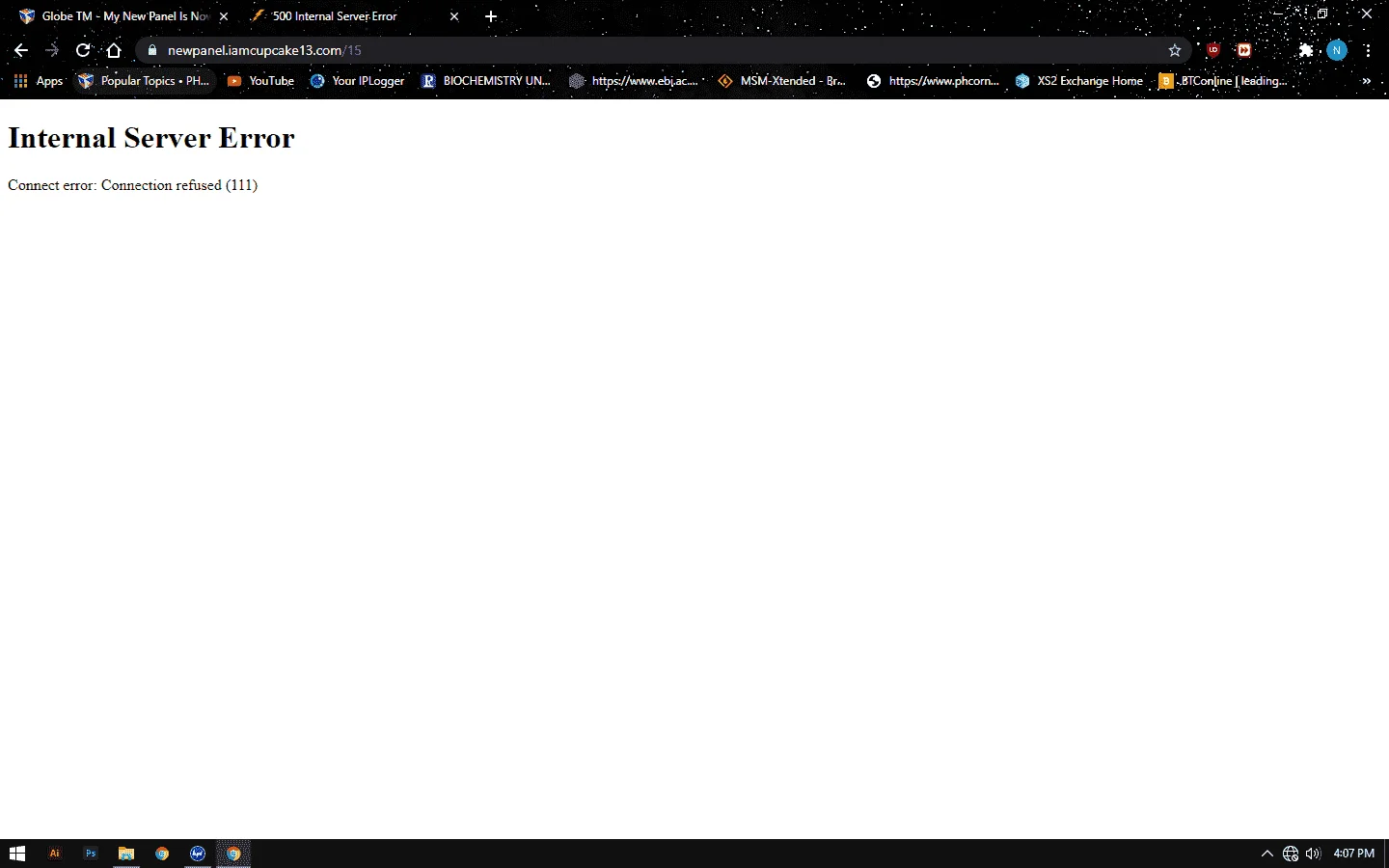
Task: Open the Popular Topics PH bookmark
Action: pos(144,81)
